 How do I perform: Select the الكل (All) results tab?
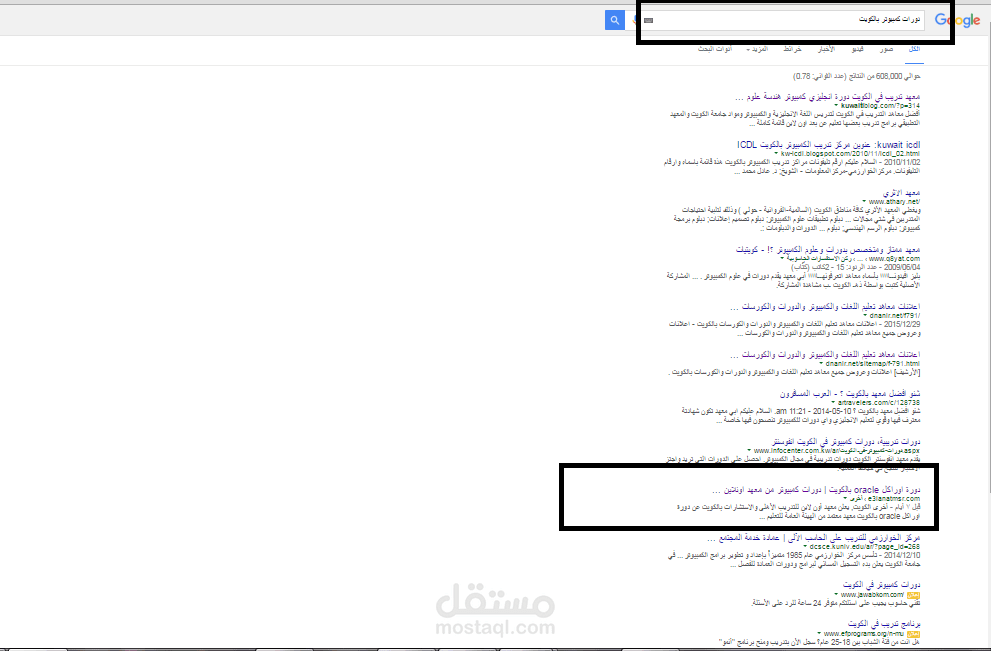pos(914,49)
